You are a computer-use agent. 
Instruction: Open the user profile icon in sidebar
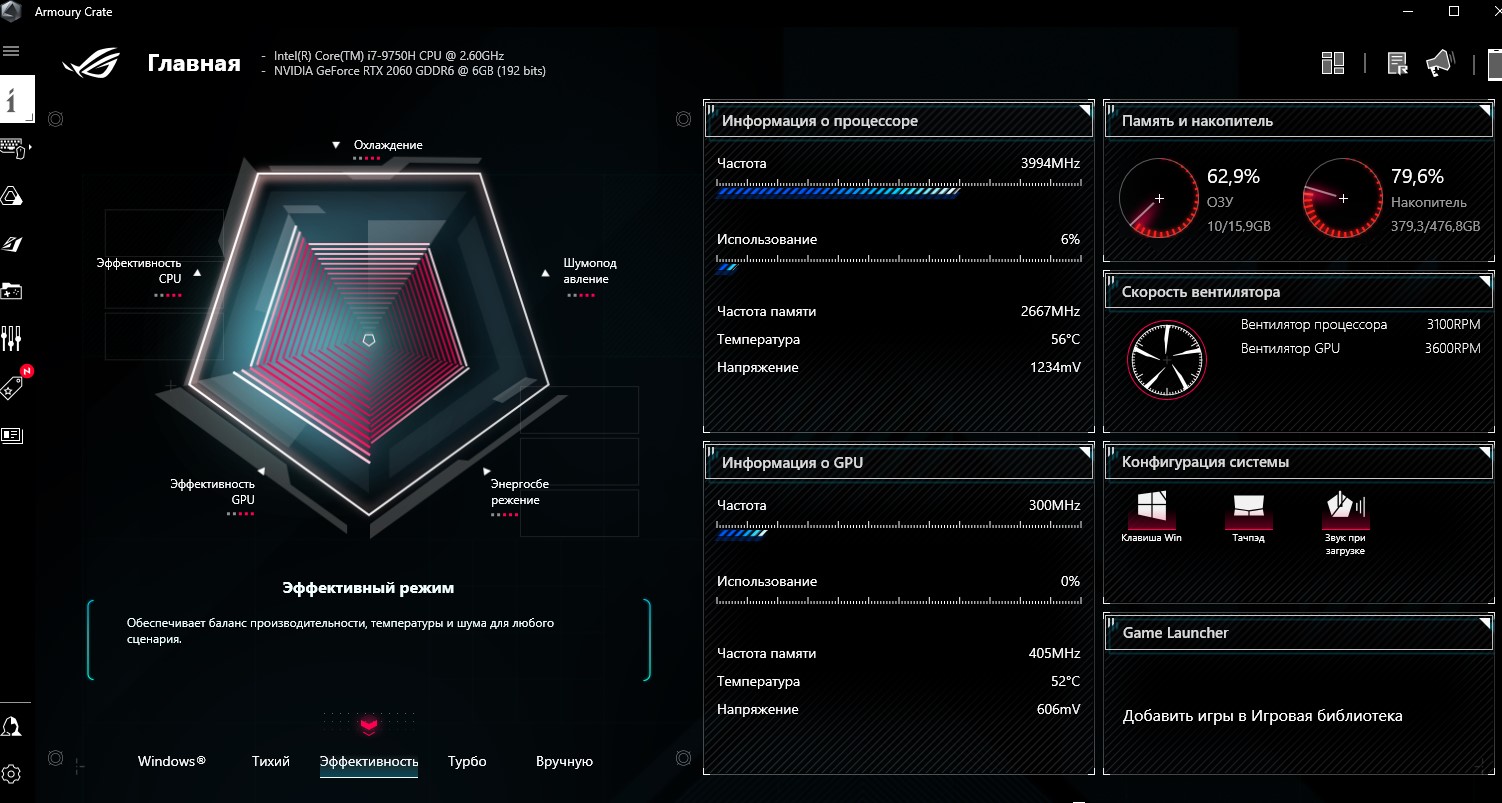pos(12,726)
